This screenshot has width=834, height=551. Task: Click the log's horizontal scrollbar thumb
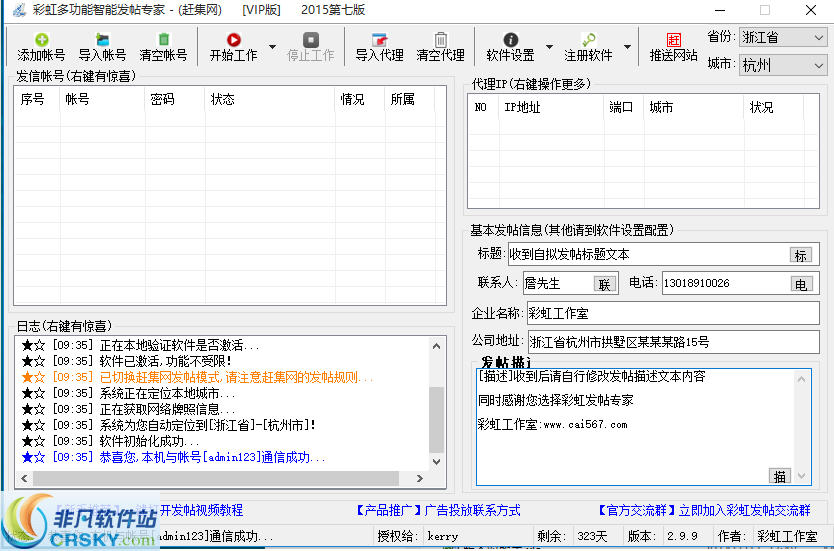[216, 478]
